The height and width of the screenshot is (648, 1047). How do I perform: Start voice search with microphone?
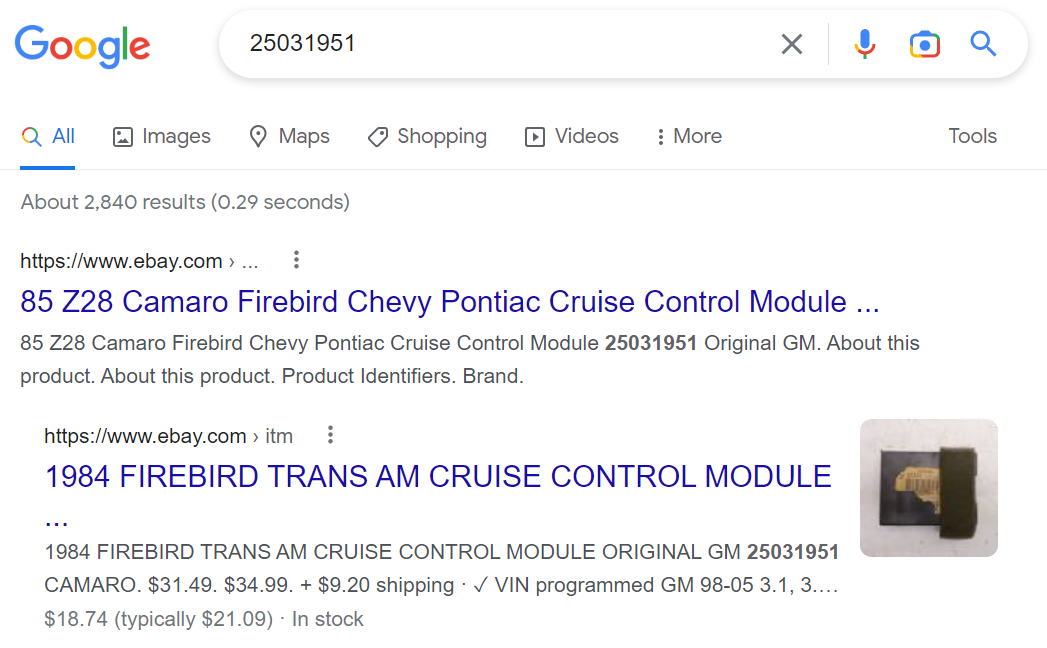click(x=865, y=44)
